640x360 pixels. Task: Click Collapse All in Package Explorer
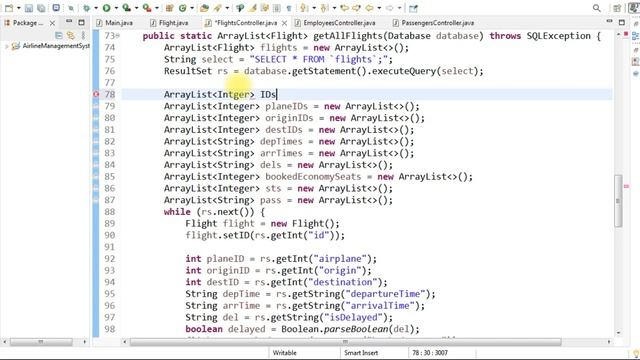(x=59, y=36)
